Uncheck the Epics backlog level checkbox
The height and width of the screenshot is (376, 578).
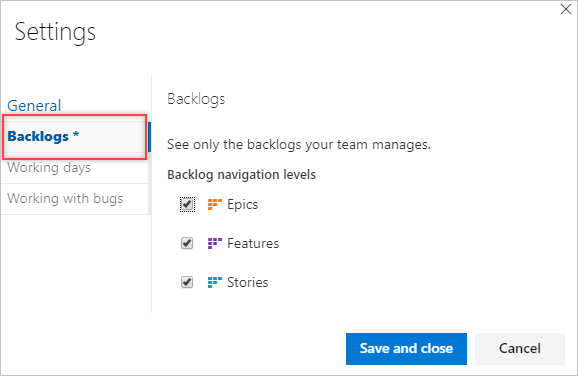coord(187,204)
